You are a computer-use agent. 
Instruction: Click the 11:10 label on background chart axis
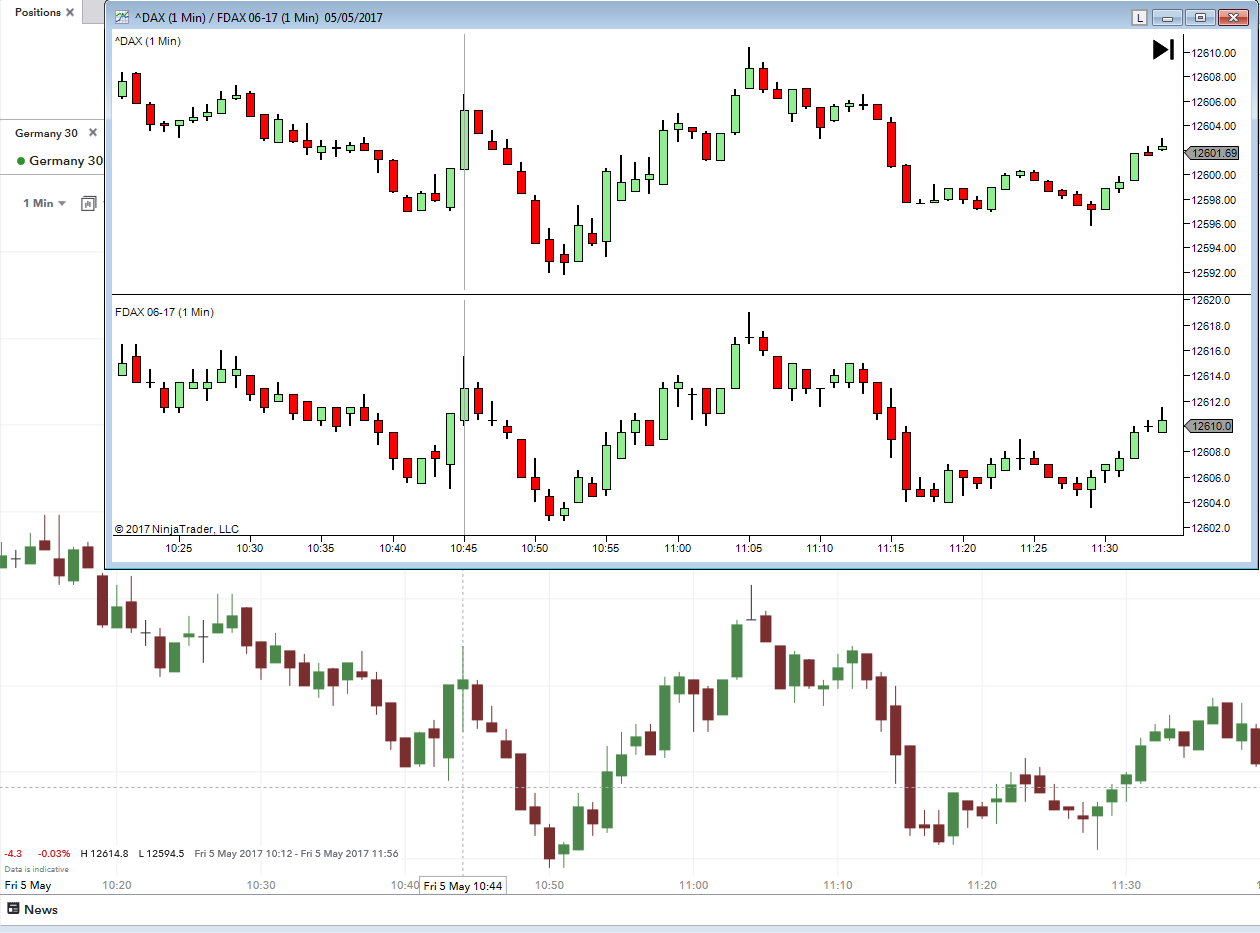[838, 886]
